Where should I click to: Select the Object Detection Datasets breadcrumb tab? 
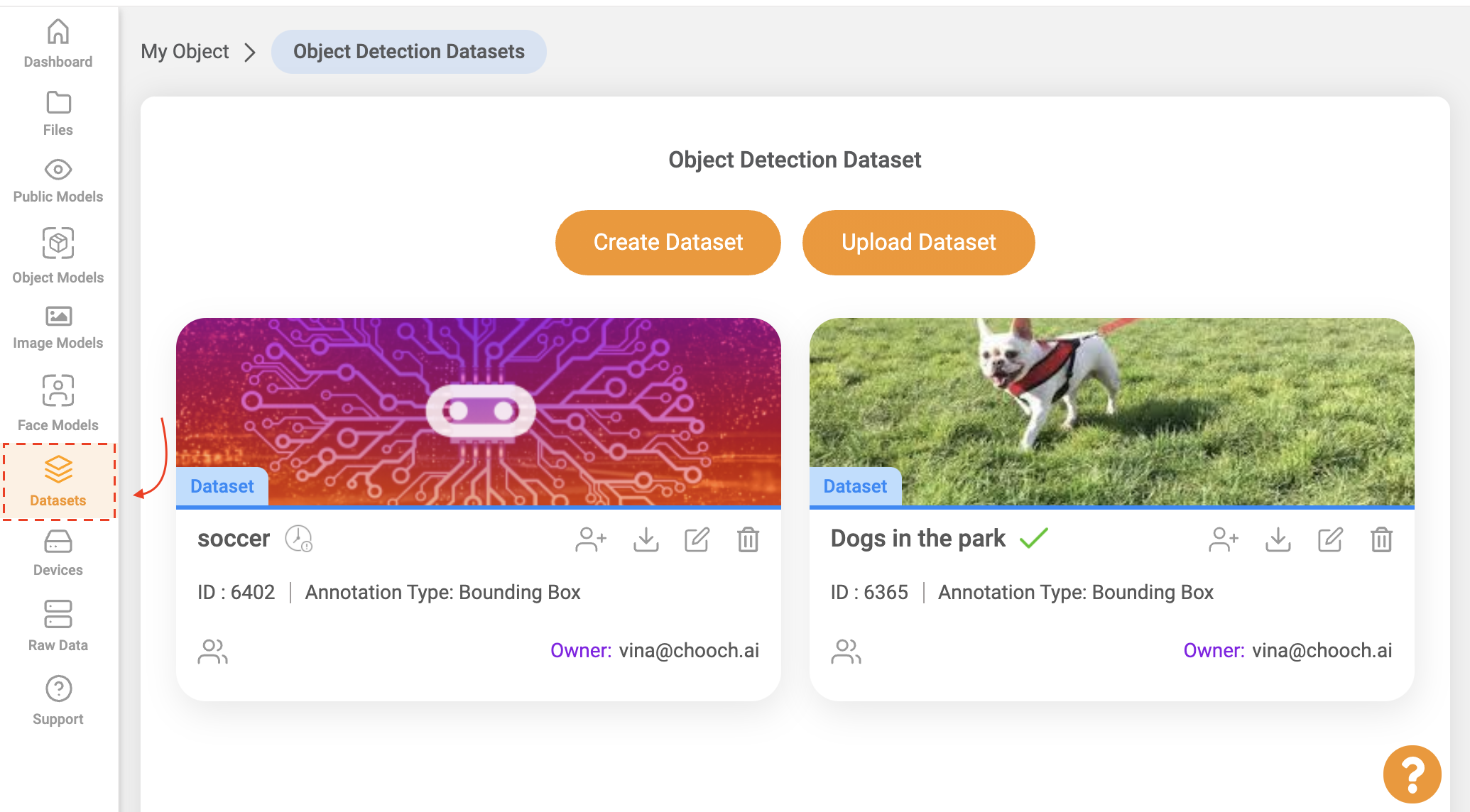[408, 52]
